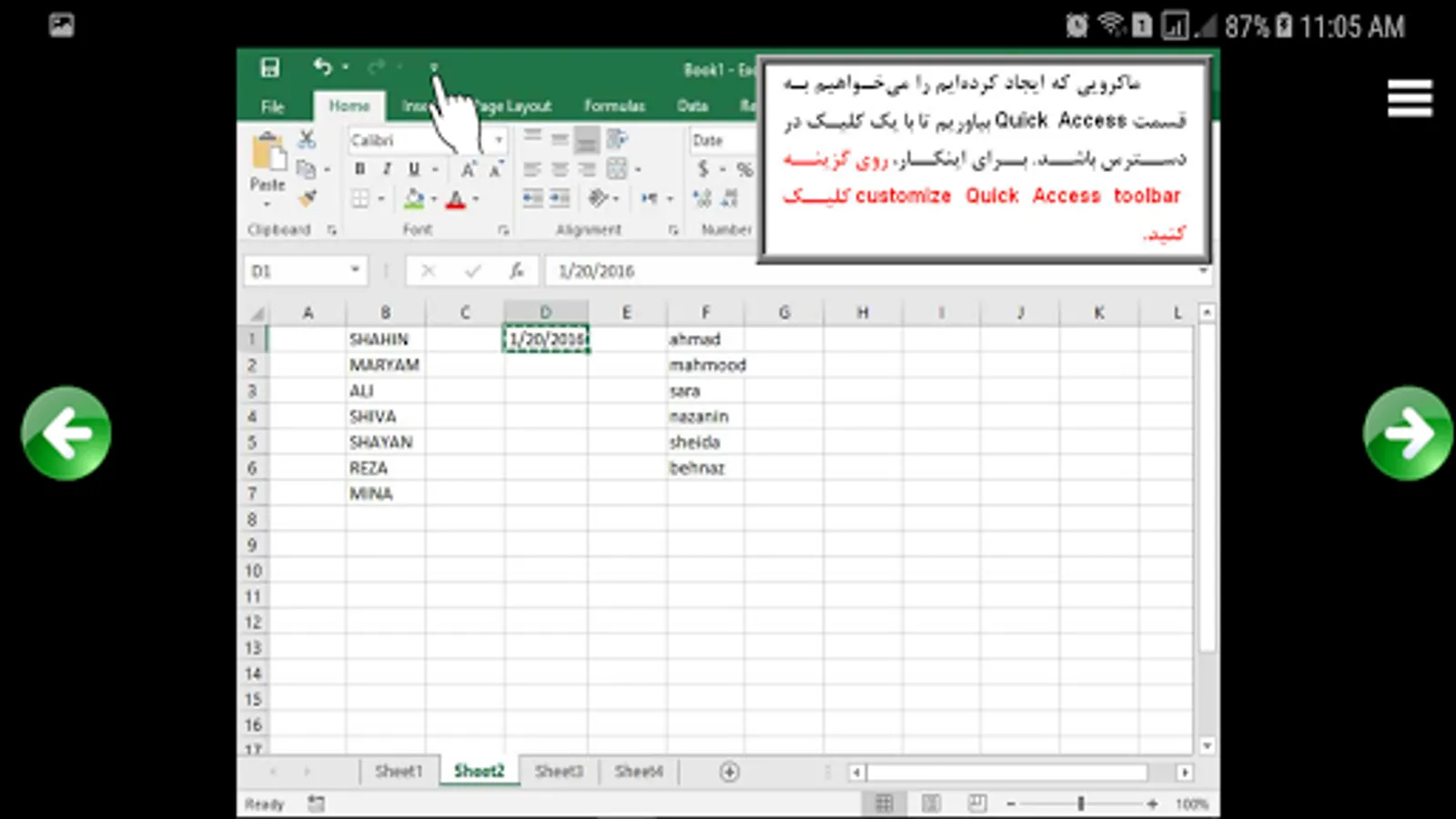Apply cell borders with Borders icon
Viewport: 1456px width, 819px height.
coord(360,198)
